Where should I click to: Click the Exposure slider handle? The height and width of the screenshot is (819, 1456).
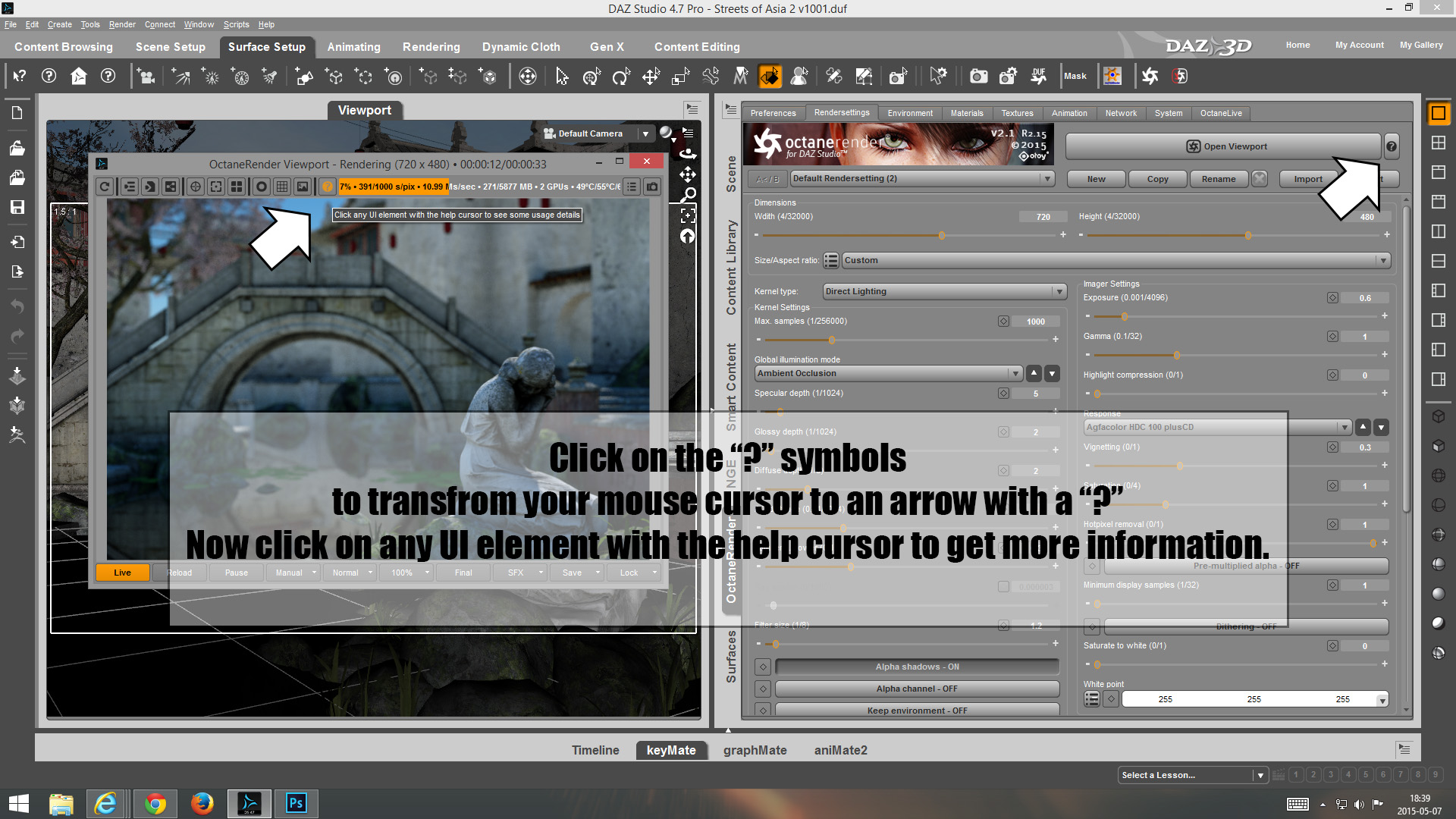point(1125,316)
